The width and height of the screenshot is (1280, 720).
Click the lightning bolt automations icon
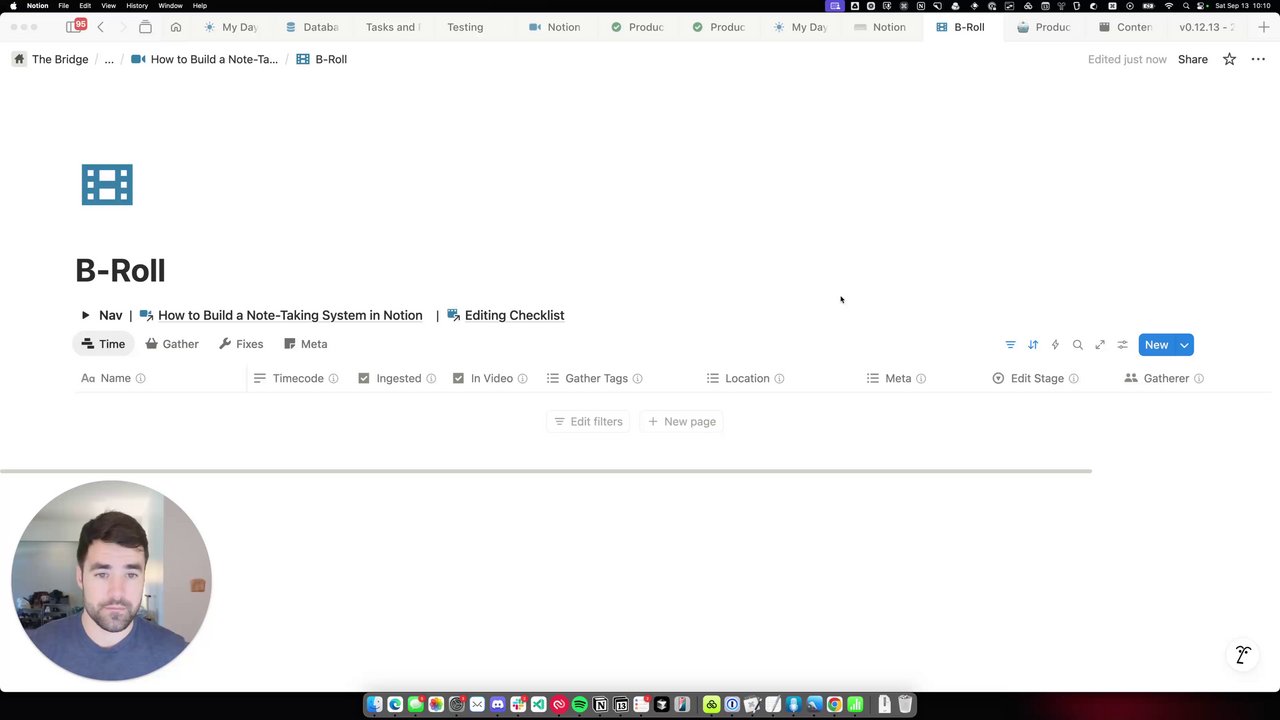pyautogui.click(x=1055, y=345)
